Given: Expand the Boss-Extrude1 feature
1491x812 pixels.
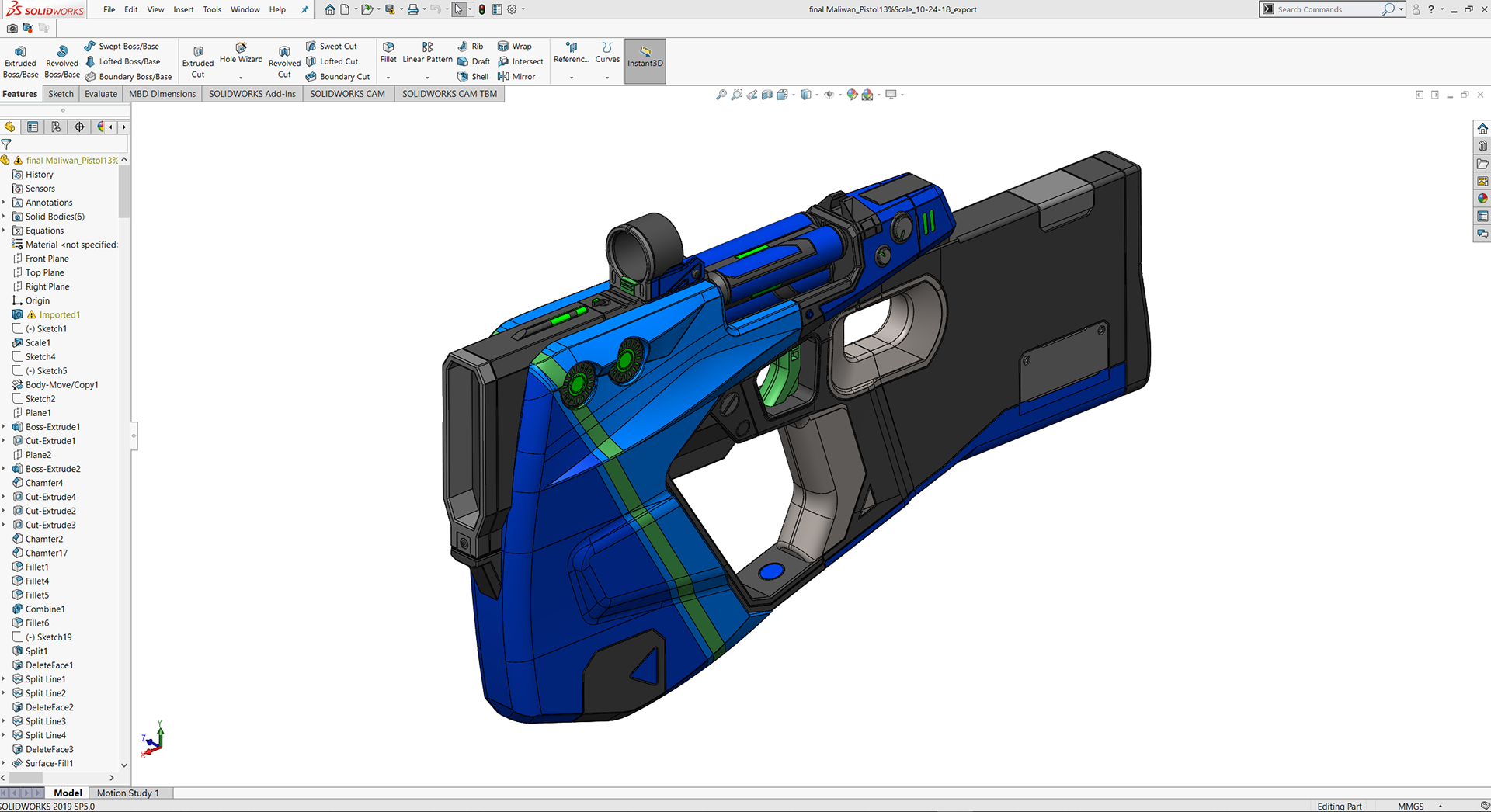Looking at the screenshot, I should coord(4,427).
